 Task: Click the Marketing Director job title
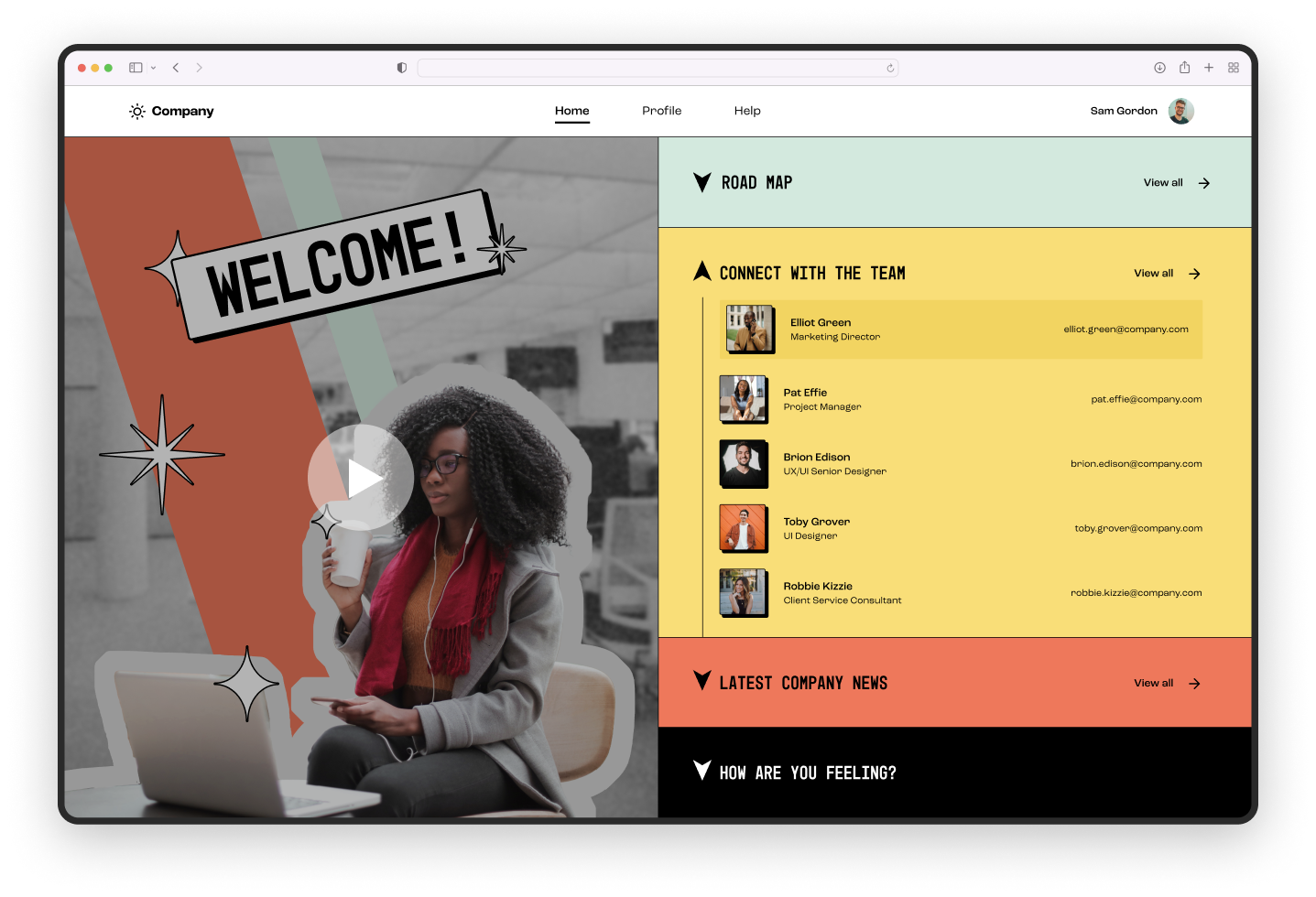coord(835,337)
